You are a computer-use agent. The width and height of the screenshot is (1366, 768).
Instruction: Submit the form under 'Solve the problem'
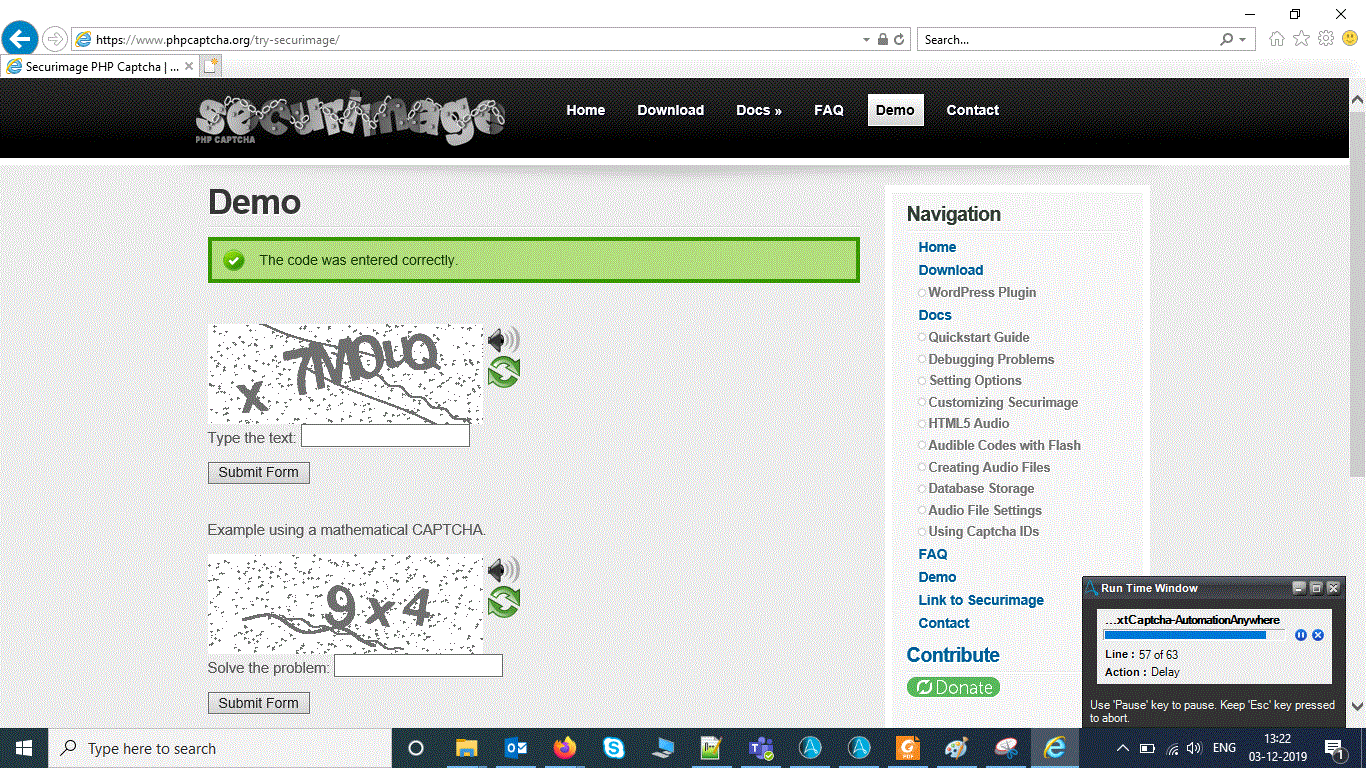259,703
